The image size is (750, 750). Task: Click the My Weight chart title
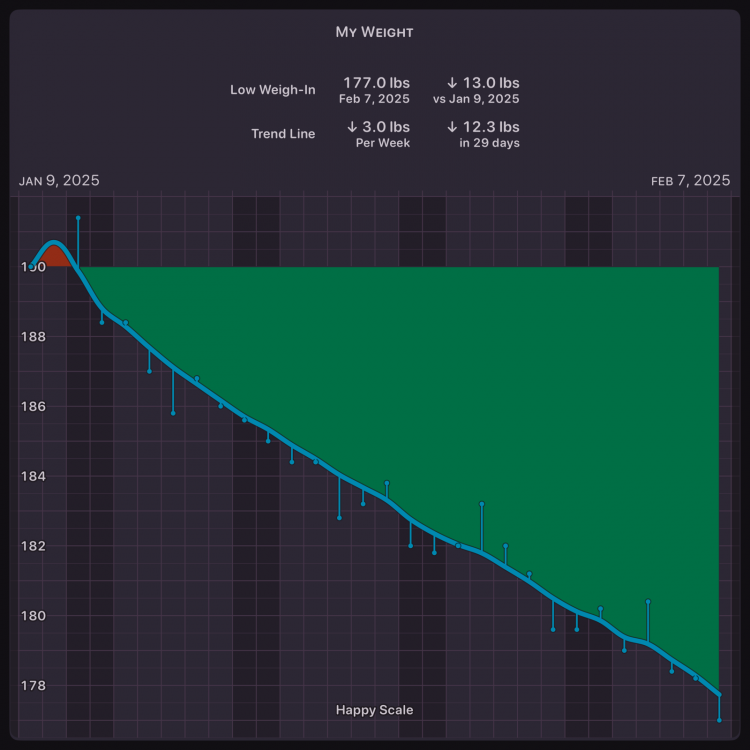pos(374,32)
